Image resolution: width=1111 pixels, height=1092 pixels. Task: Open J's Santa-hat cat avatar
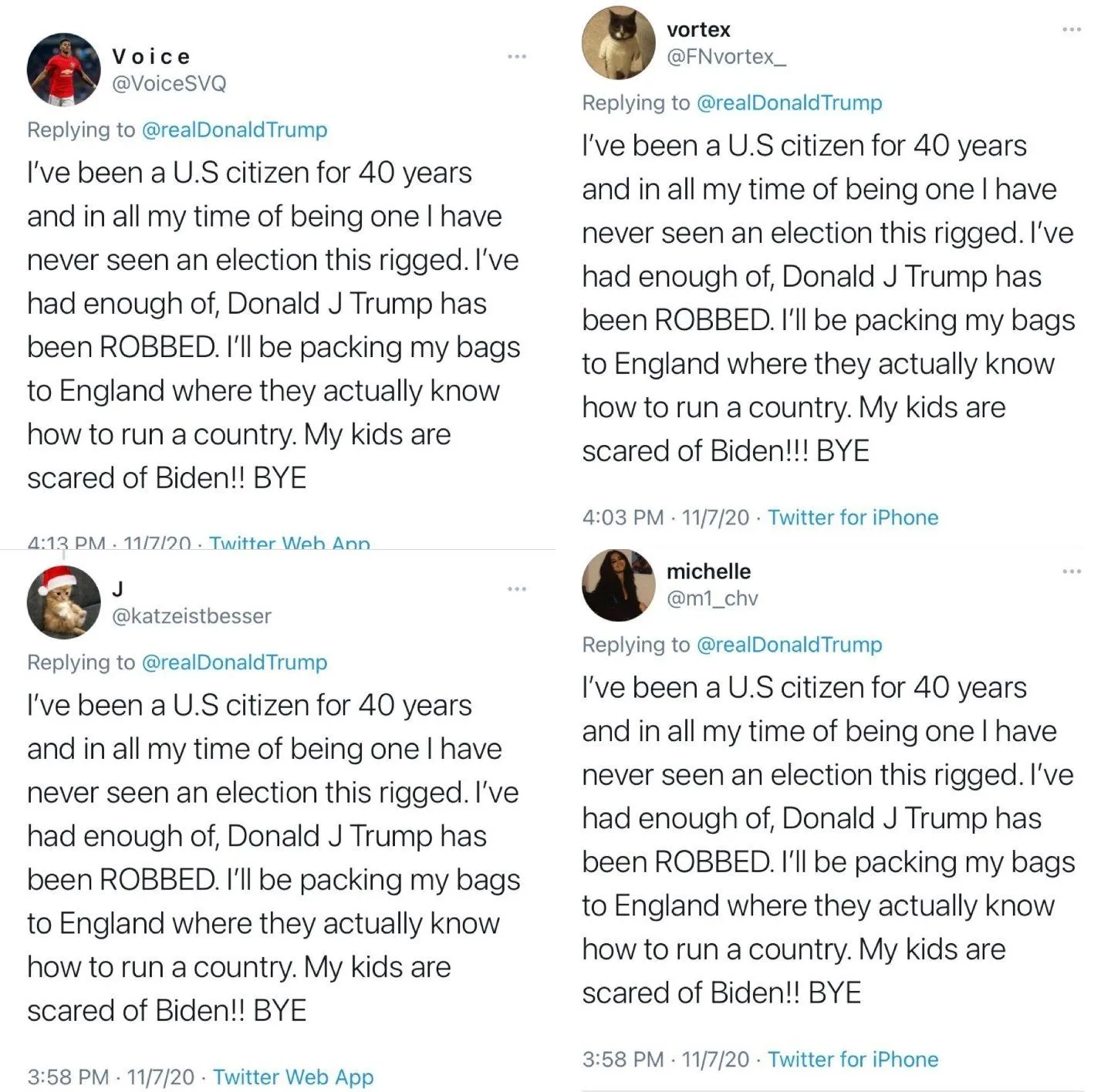tap(63, 602)
